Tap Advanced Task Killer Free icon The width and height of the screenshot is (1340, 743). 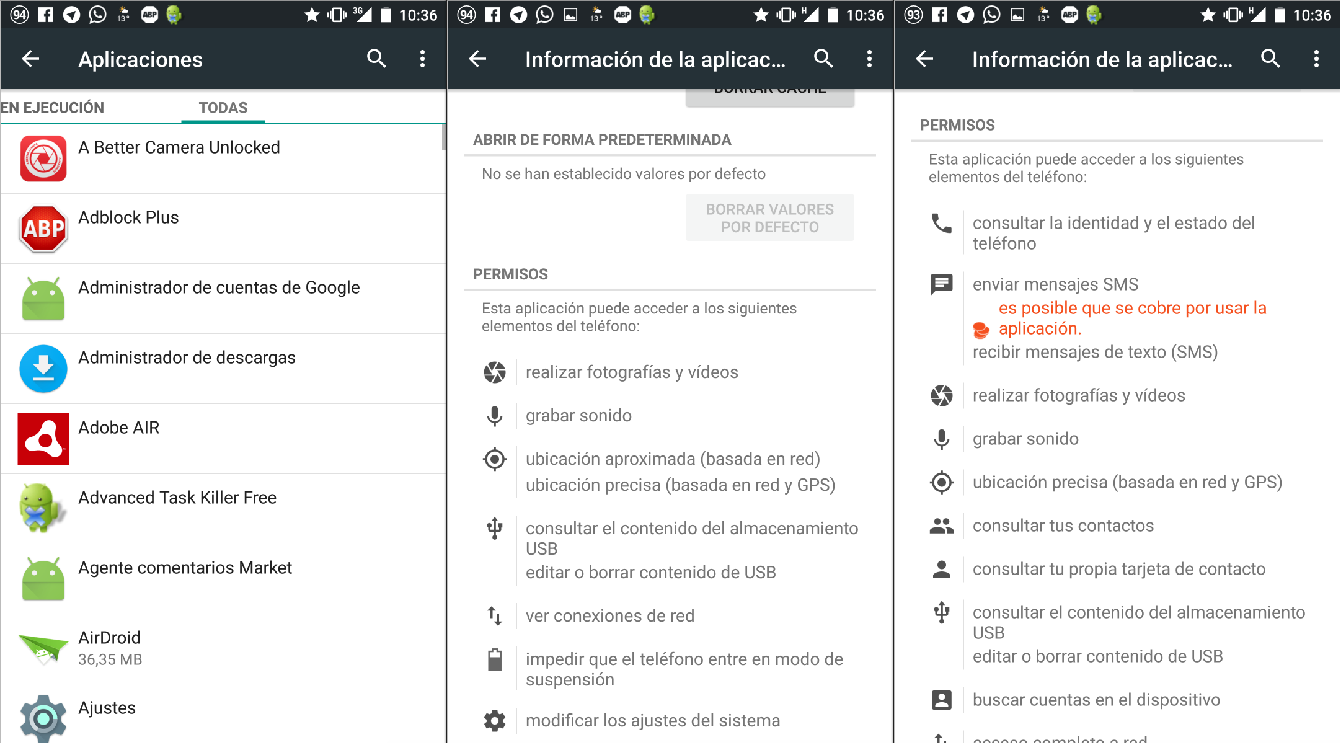(x=43, y=508)
